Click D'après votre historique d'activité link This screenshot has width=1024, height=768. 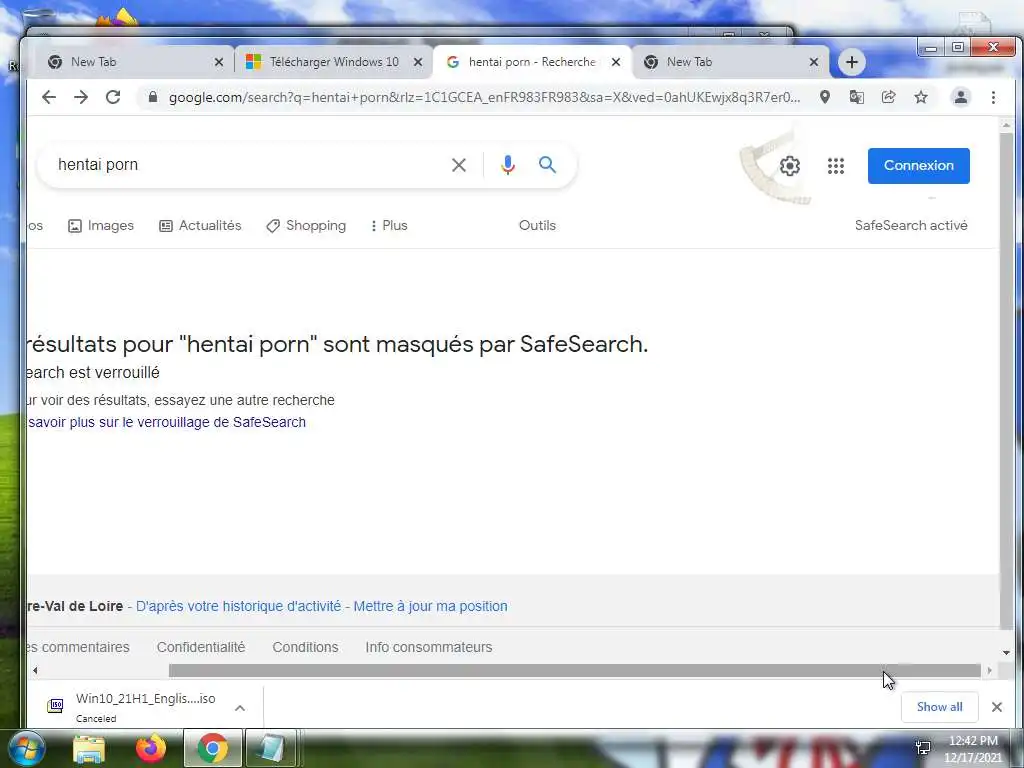pyautogui.click(x=238, y=606)
